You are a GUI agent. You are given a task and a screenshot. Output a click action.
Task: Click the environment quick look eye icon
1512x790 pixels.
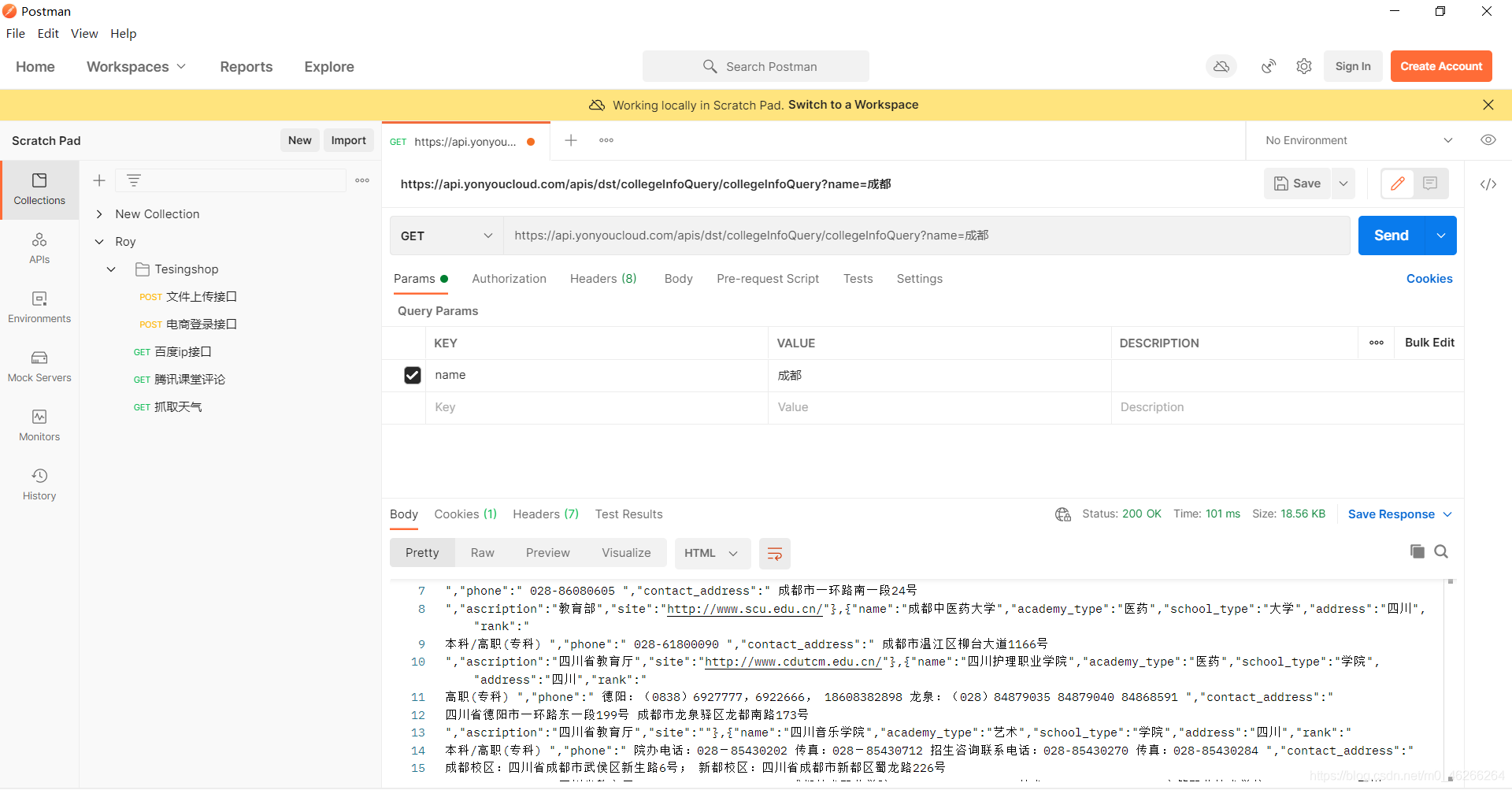point(1488,140)
